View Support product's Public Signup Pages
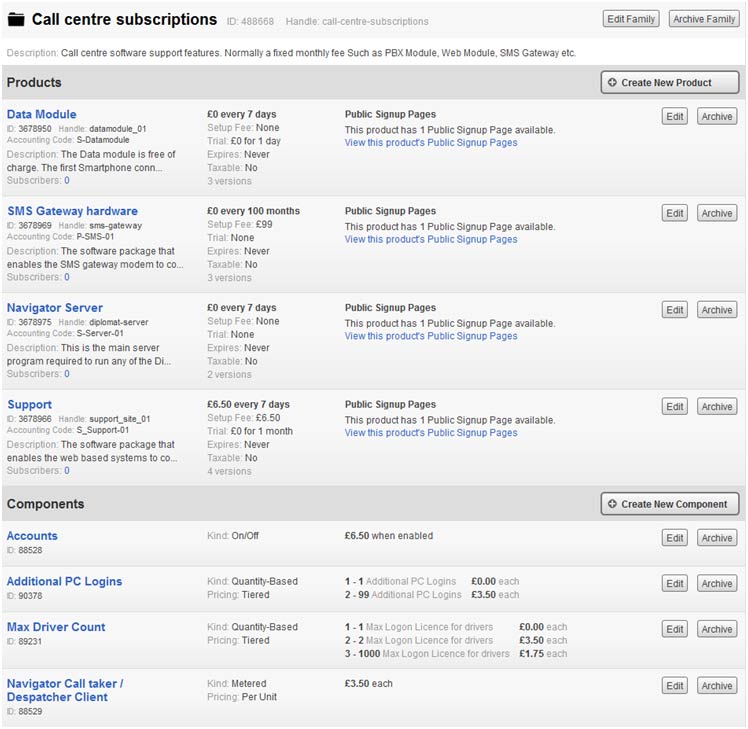Image resolution: width=748 pixels, height=729 pixels. pyautogui.click(x=431, y=433)
